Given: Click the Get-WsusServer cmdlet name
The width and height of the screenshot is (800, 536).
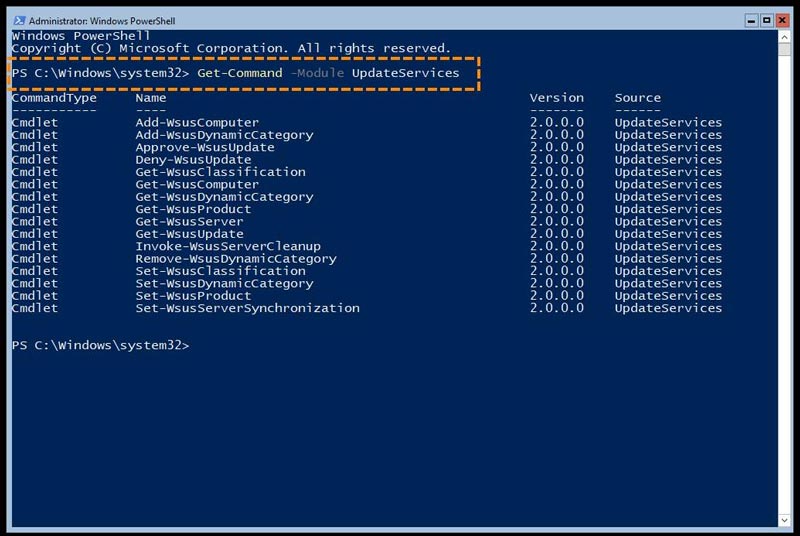Looking at the screenshot, I should coord(189,221).
